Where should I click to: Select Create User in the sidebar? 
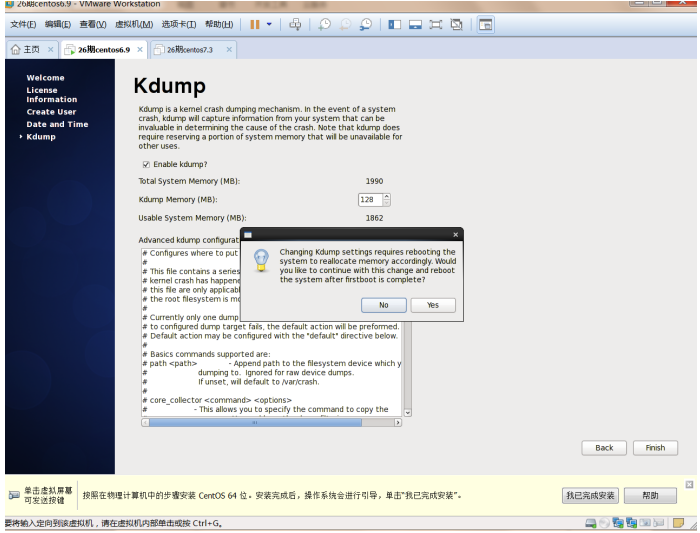click(51, 112)
